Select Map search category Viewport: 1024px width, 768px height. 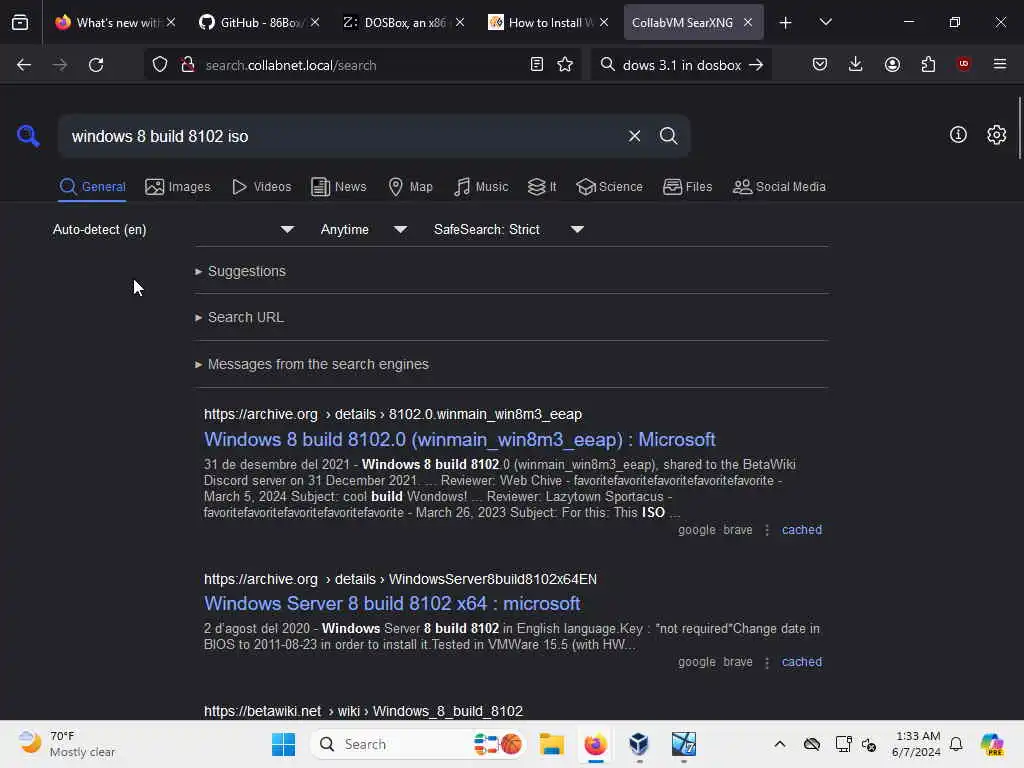410,187
